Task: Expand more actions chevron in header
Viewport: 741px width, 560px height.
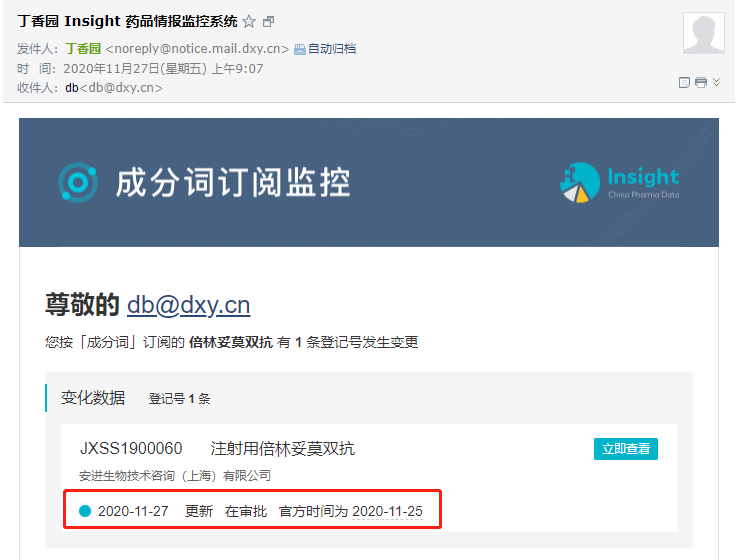Action: click(716, 82)
